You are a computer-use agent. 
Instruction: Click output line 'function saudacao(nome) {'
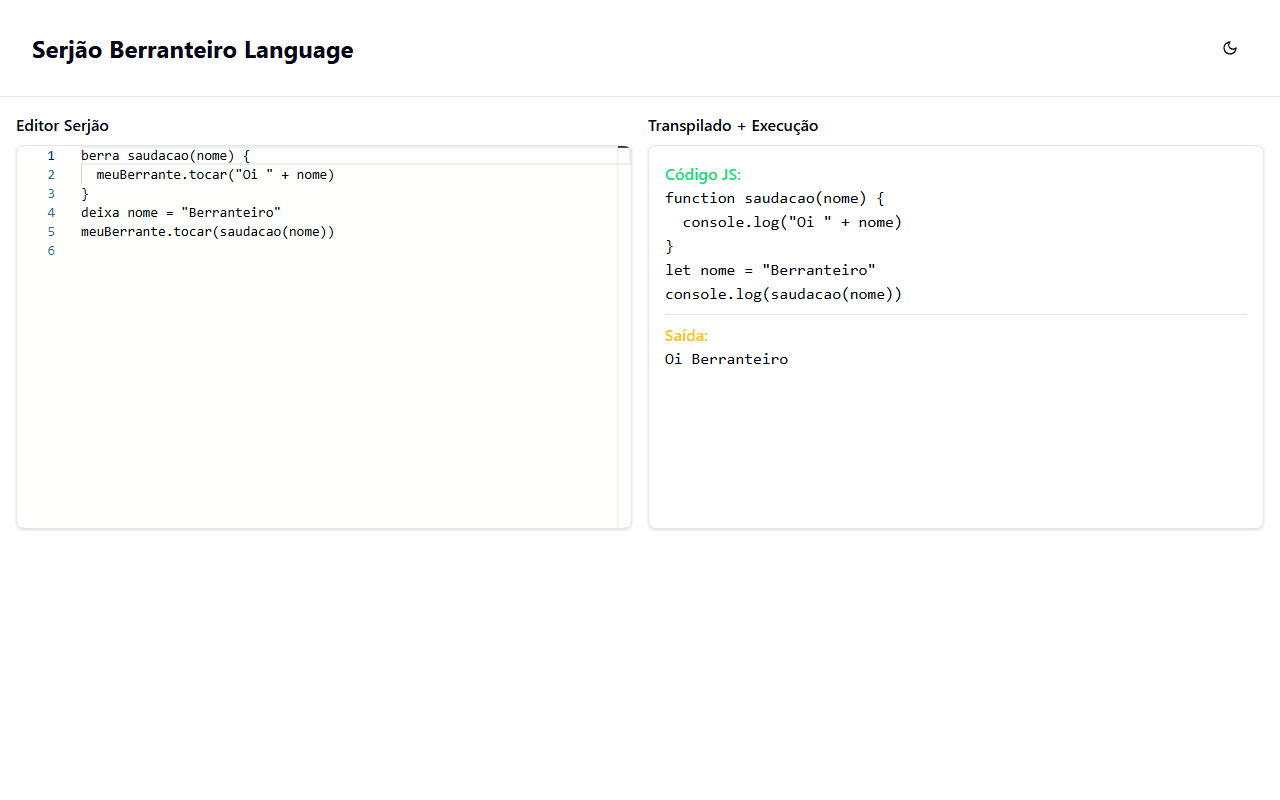[x=775, y=198]
